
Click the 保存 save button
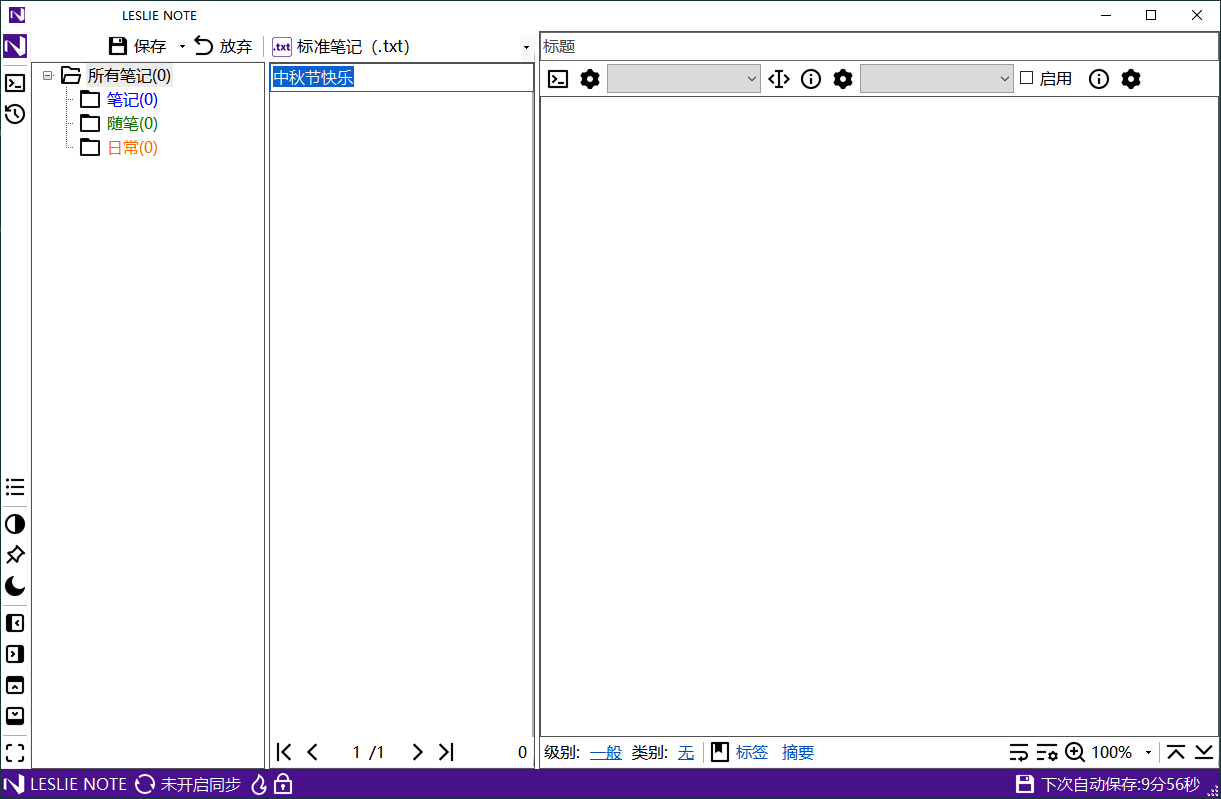click(138, 46)
